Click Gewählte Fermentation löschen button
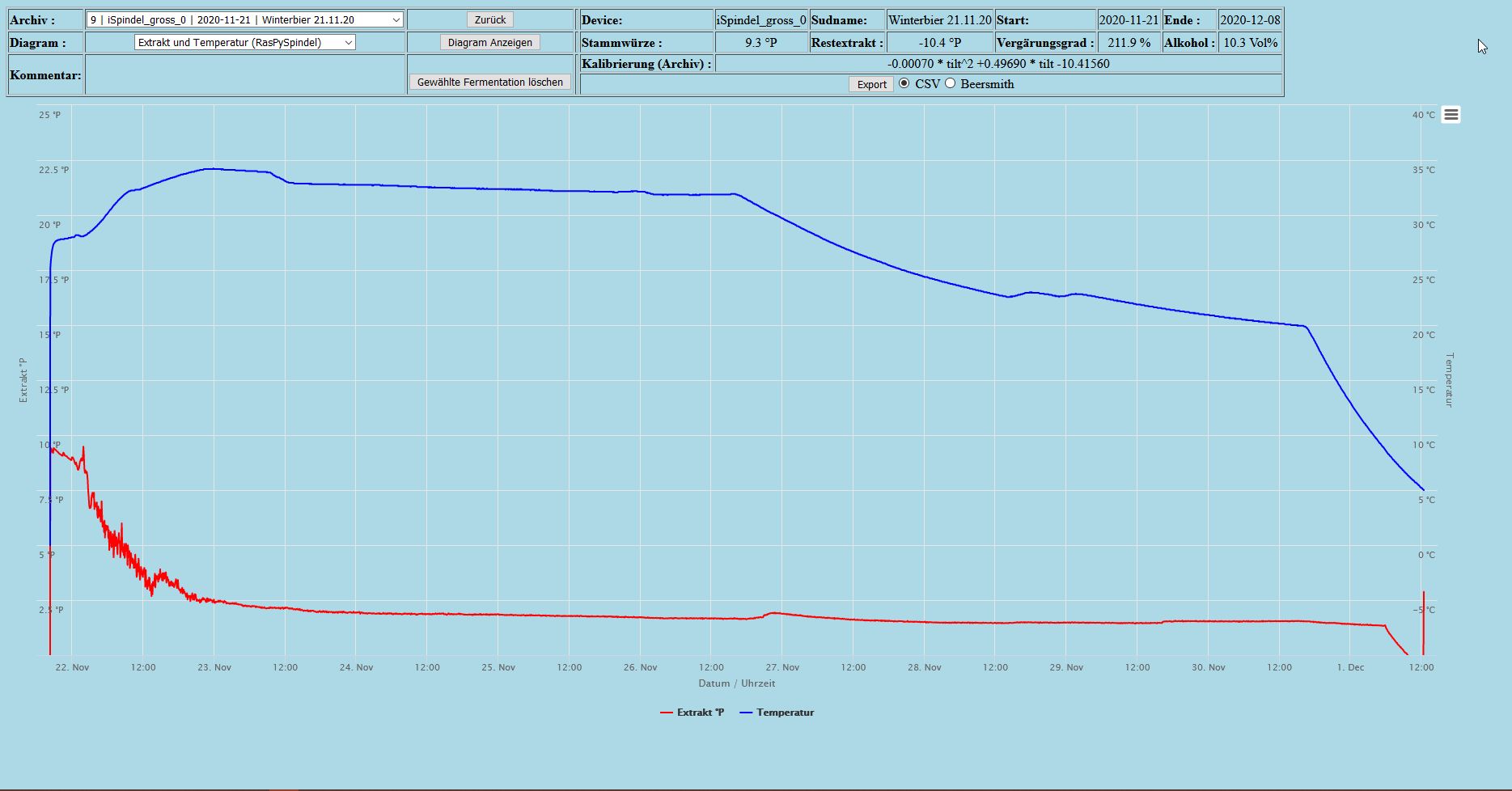Screen dimensions: 1512x791 tap(489, 82)
